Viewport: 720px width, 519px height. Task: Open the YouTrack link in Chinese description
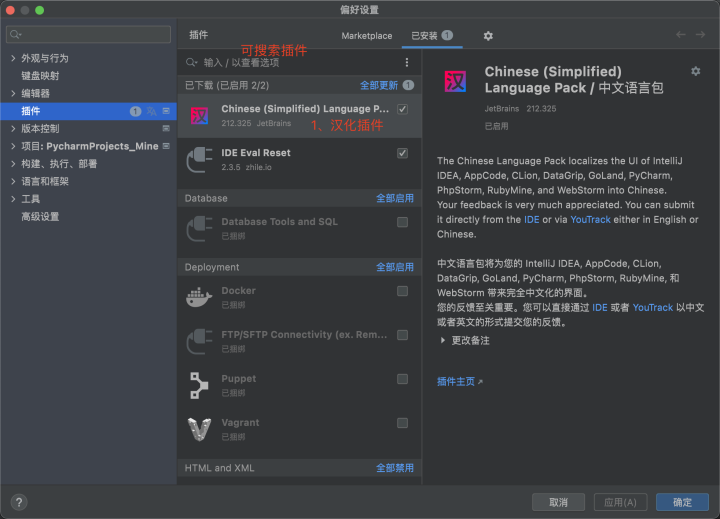point(652,307)
